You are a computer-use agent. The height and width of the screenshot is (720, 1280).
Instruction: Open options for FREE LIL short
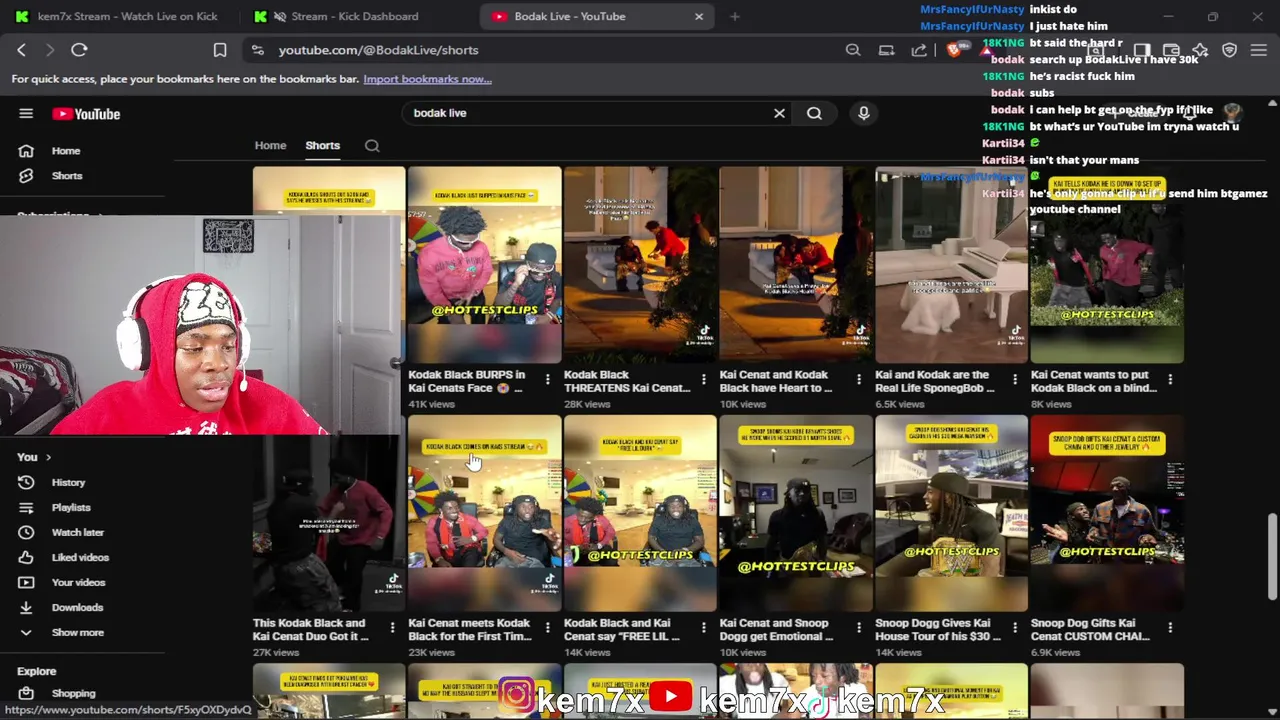703,627
